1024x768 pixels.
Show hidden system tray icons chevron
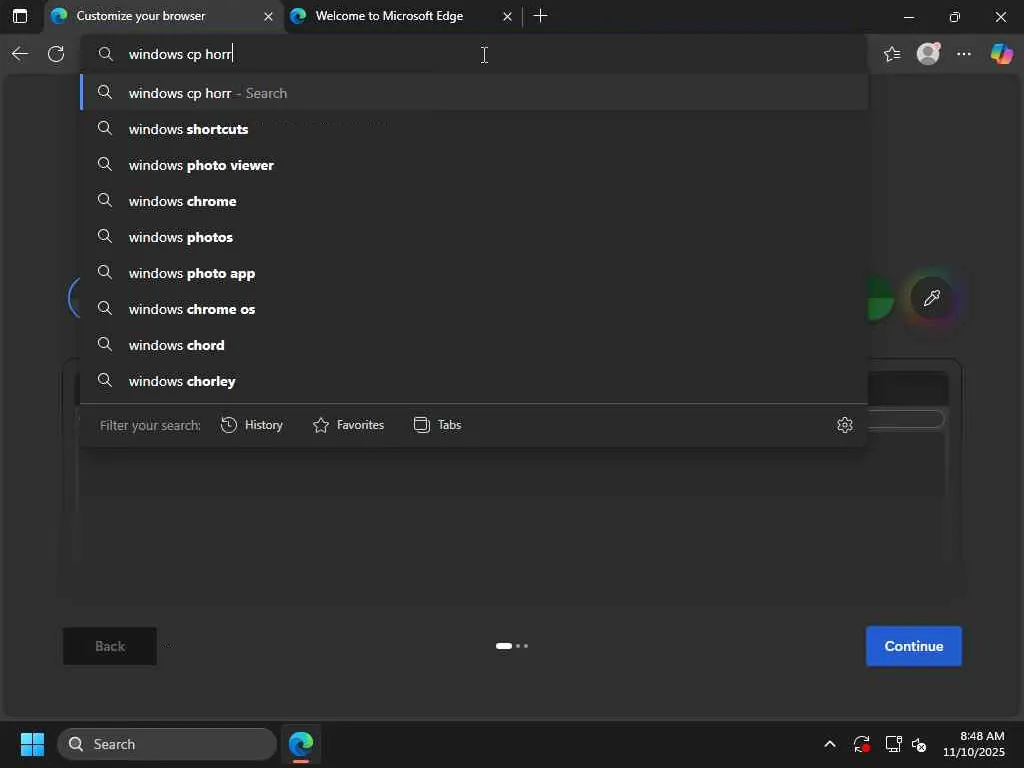[x=829, y=743]
